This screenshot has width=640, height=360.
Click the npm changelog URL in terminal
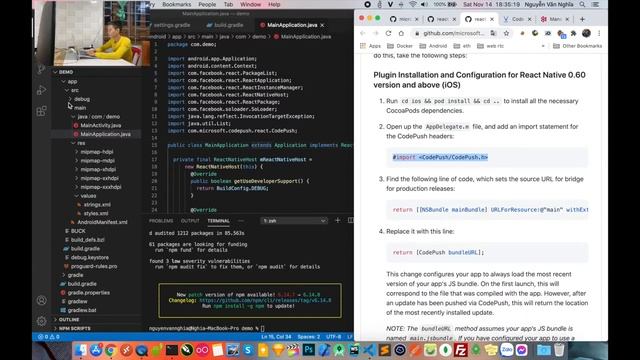tap(265, 300)
